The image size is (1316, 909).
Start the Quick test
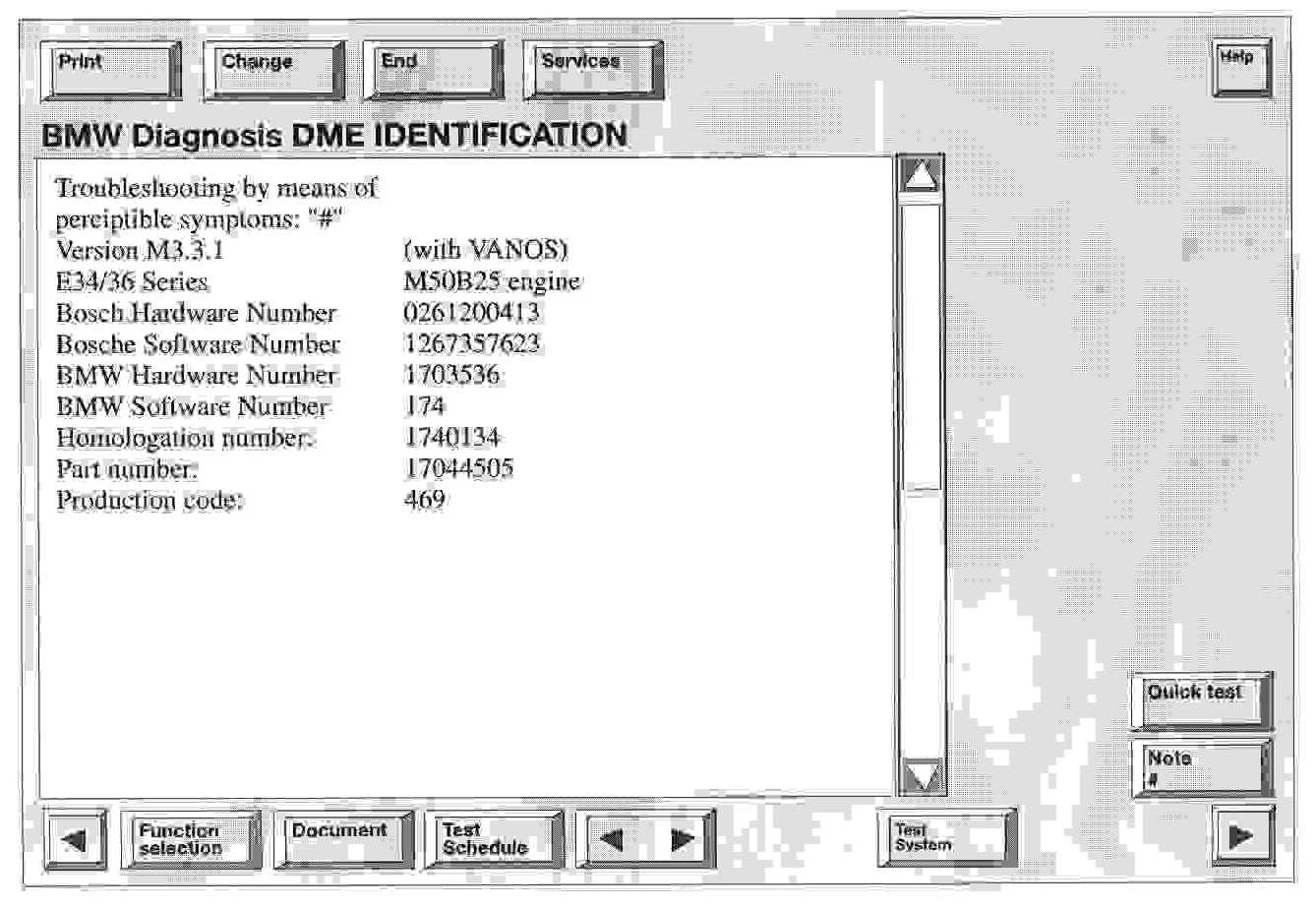(1200, 699)
